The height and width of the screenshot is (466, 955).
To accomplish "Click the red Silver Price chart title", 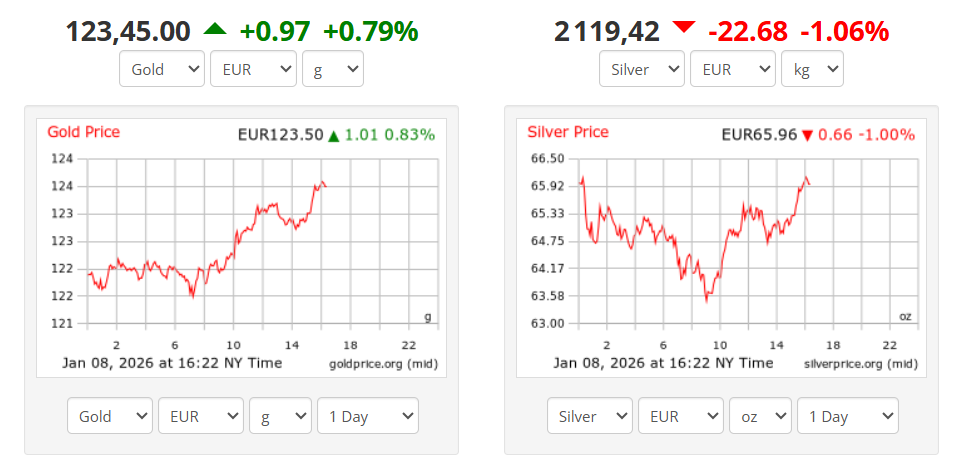I will click(567, 132).
